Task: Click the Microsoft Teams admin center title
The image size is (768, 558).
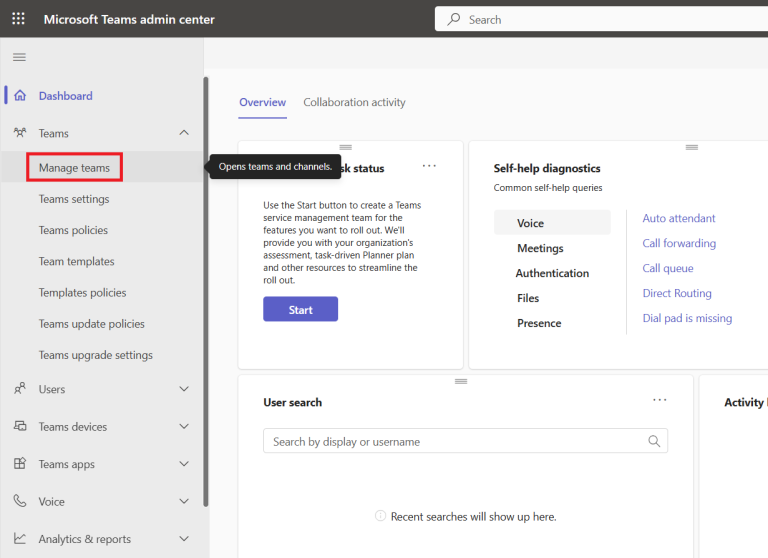Action: [x=129, y=19]
